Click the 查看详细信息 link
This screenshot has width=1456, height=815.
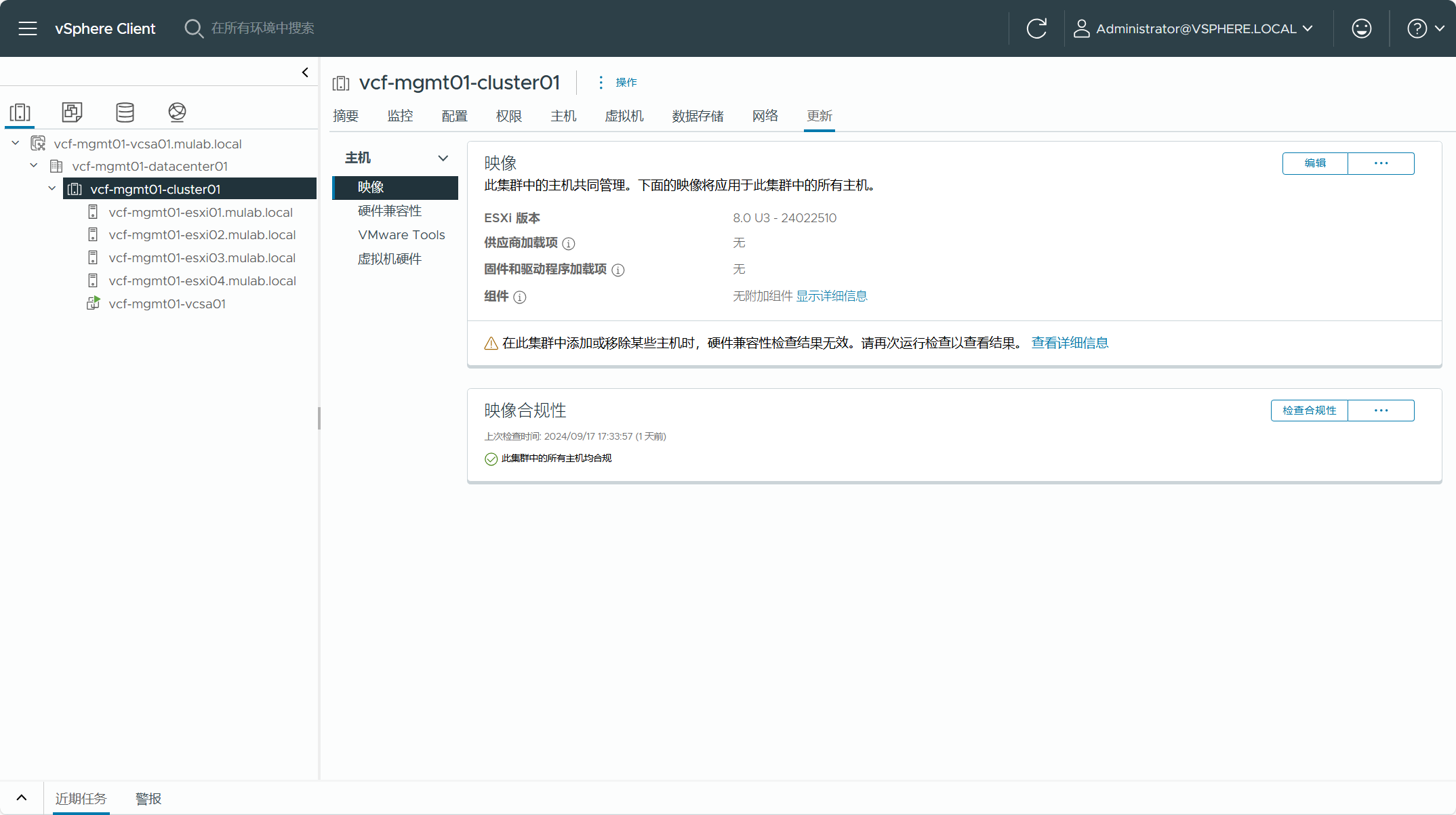coord(1070,343)
